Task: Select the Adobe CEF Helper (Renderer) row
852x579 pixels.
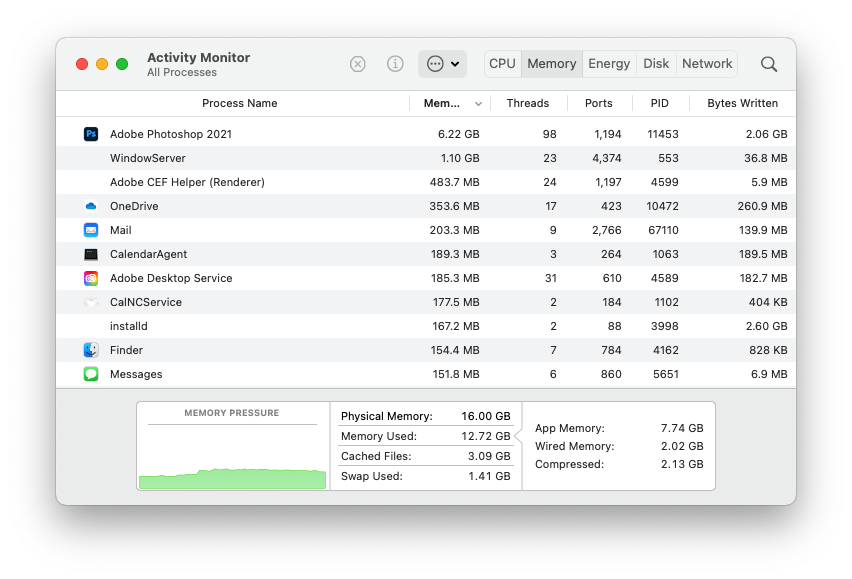Action: point(426,182)
